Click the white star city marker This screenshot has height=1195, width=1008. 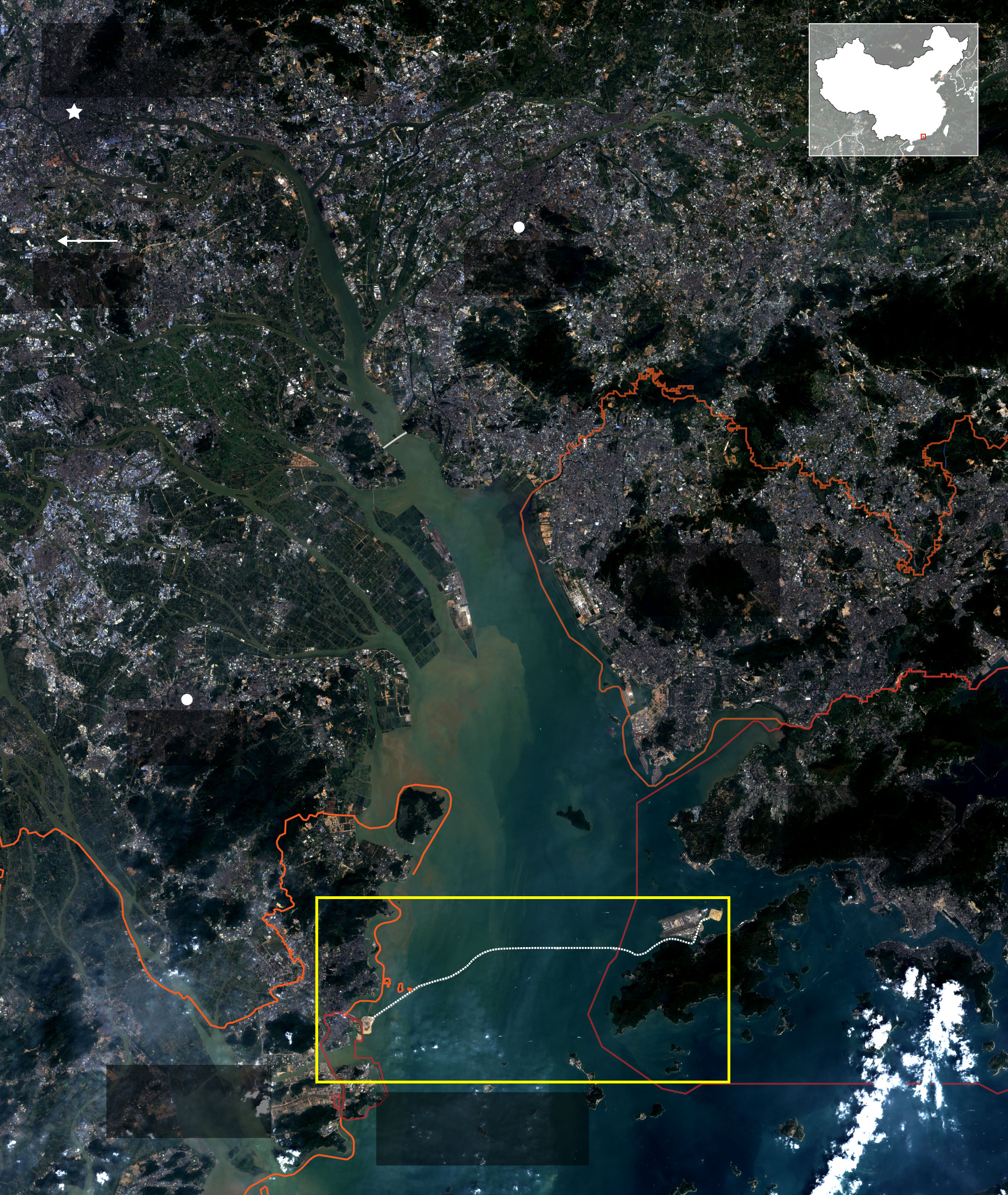pos(74,112)
